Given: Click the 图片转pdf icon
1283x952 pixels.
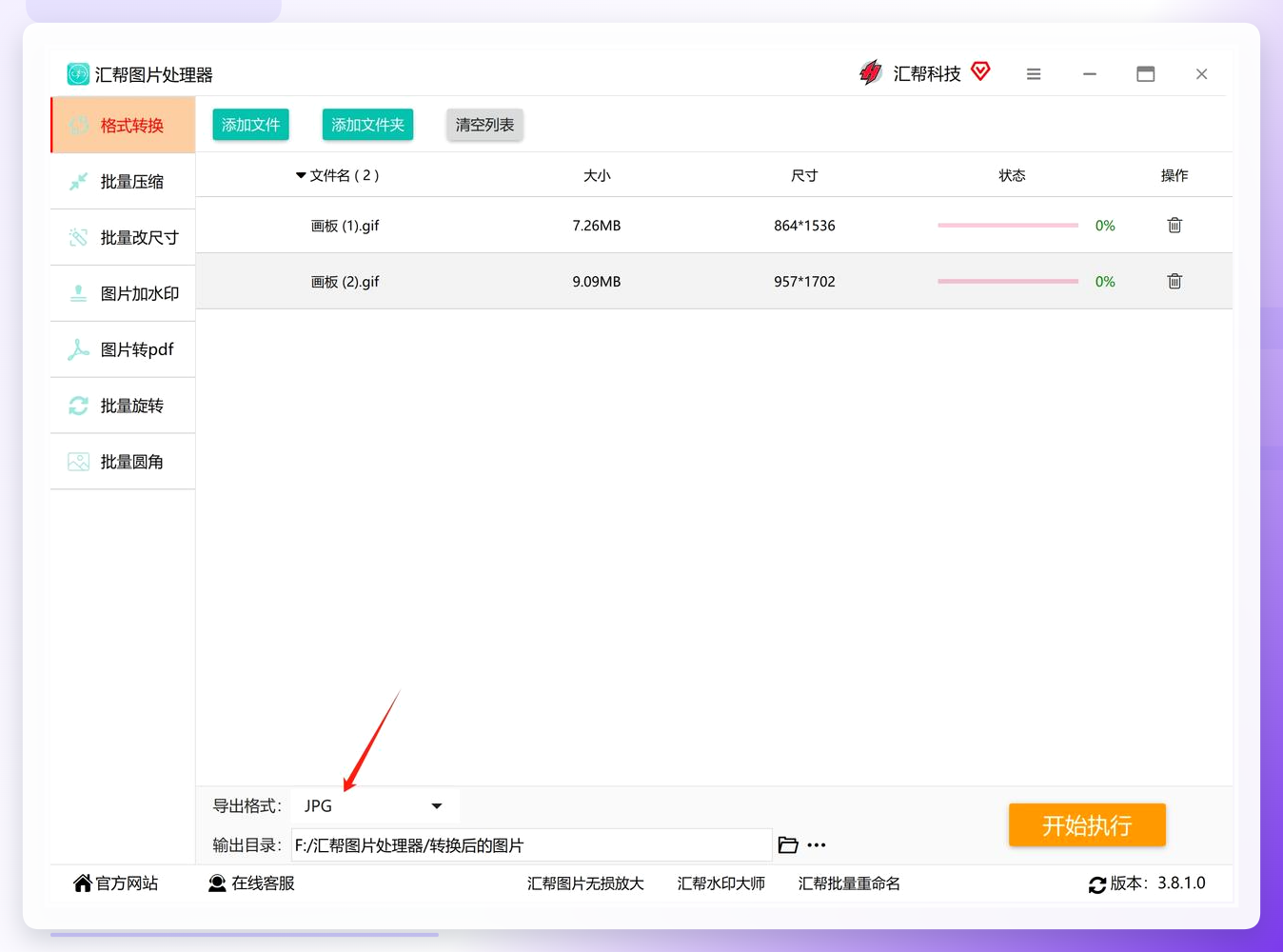Looking at the screenshot, I should (x=78, y=350).
